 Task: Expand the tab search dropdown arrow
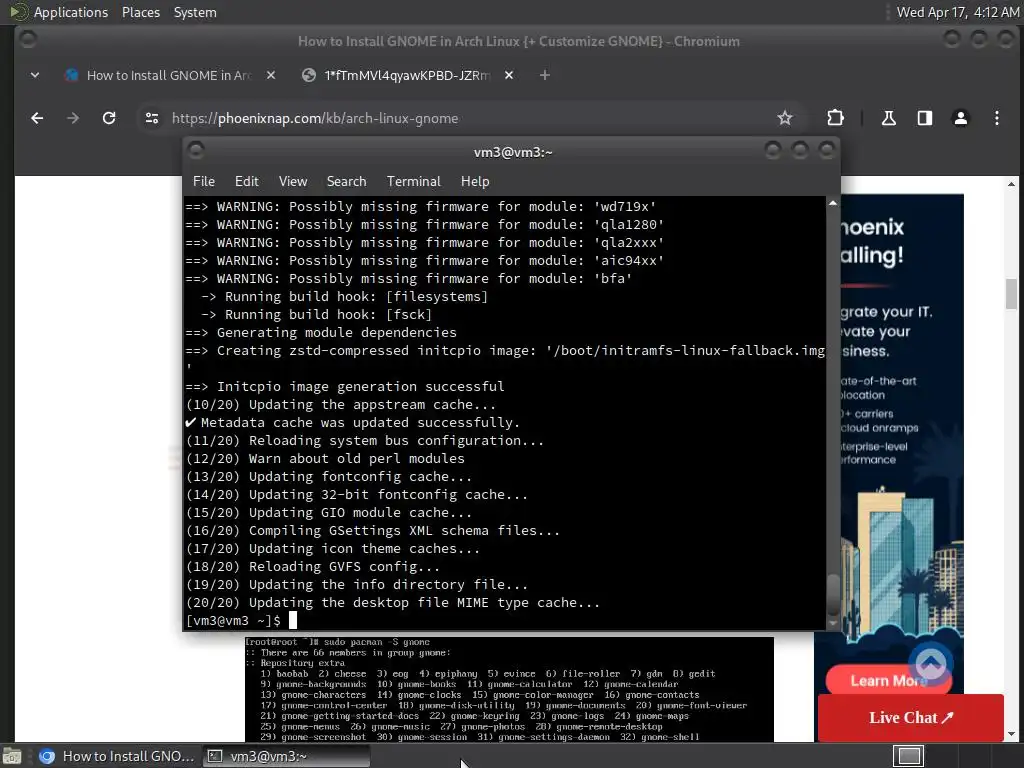click(x=35, y=75)
